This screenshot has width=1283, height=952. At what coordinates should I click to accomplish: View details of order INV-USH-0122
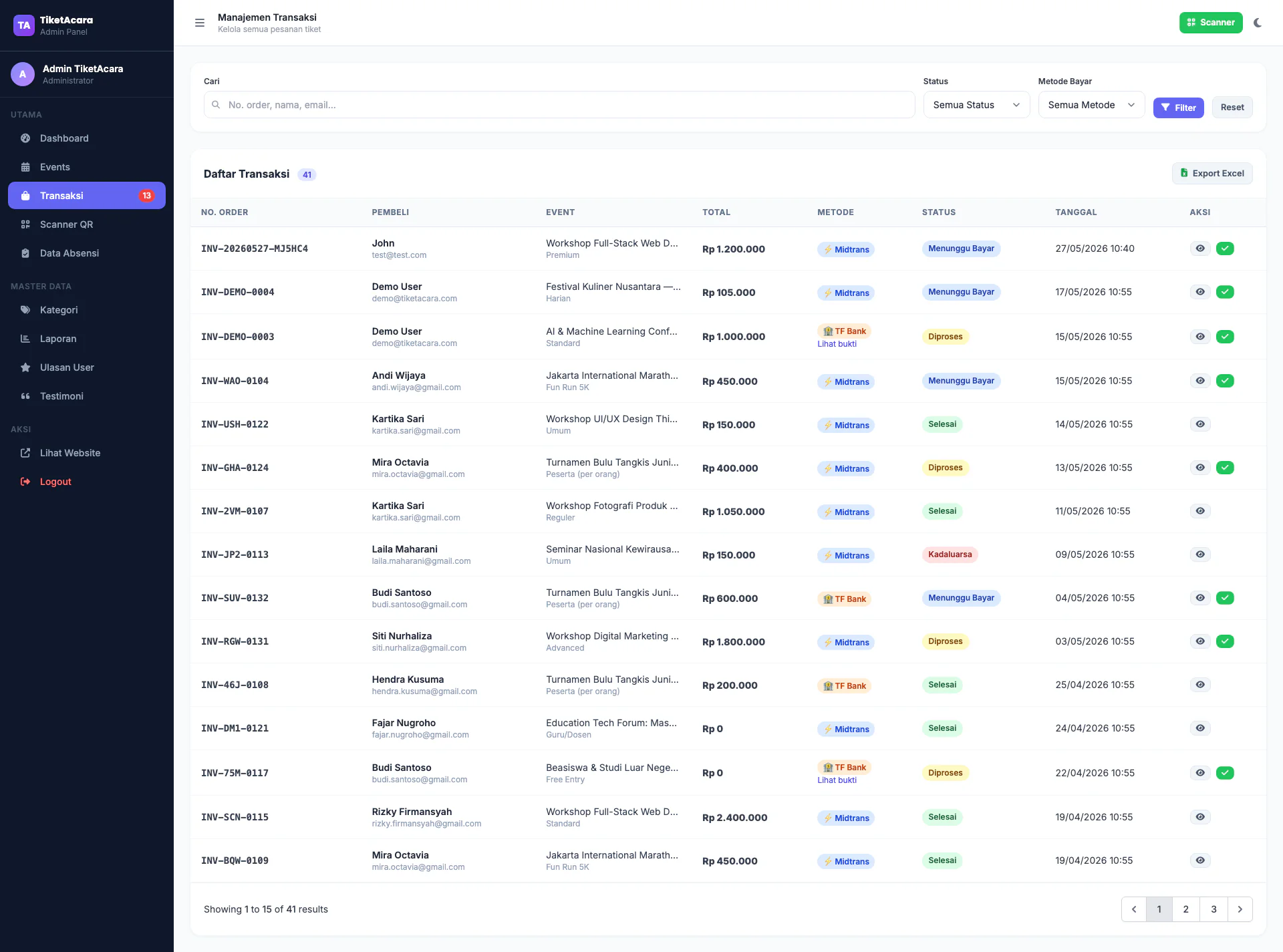1200,424
